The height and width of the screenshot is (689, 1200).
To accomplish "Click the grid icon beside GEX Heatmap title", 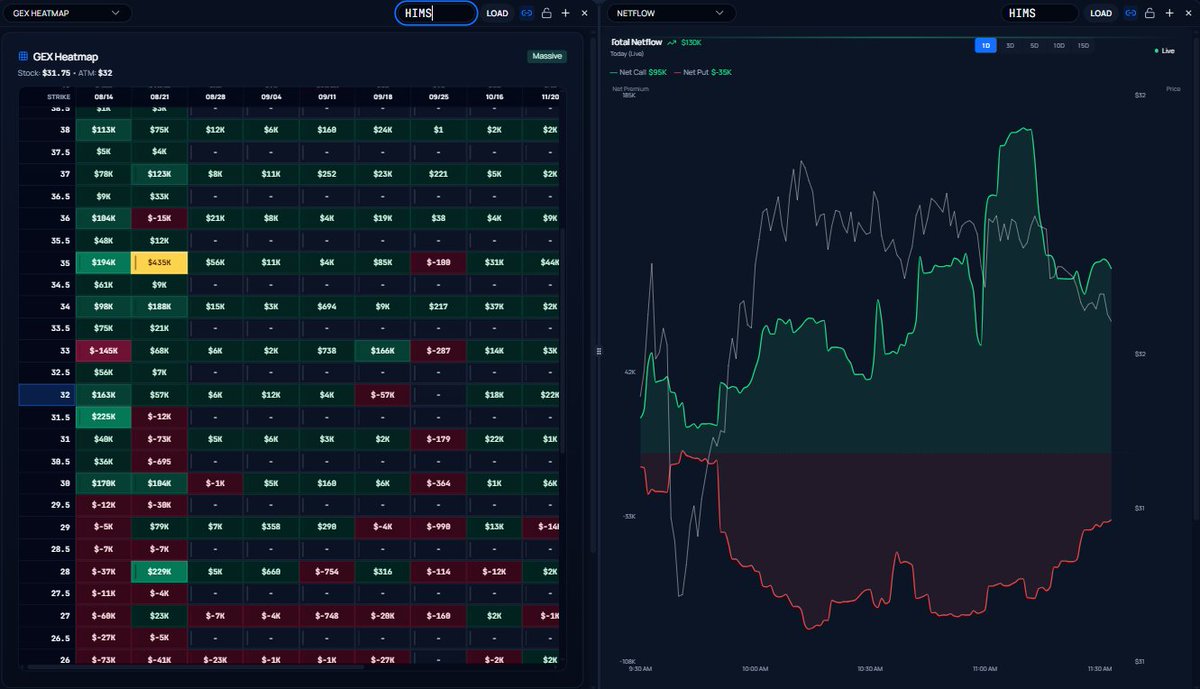I will [x=23, y=57].
